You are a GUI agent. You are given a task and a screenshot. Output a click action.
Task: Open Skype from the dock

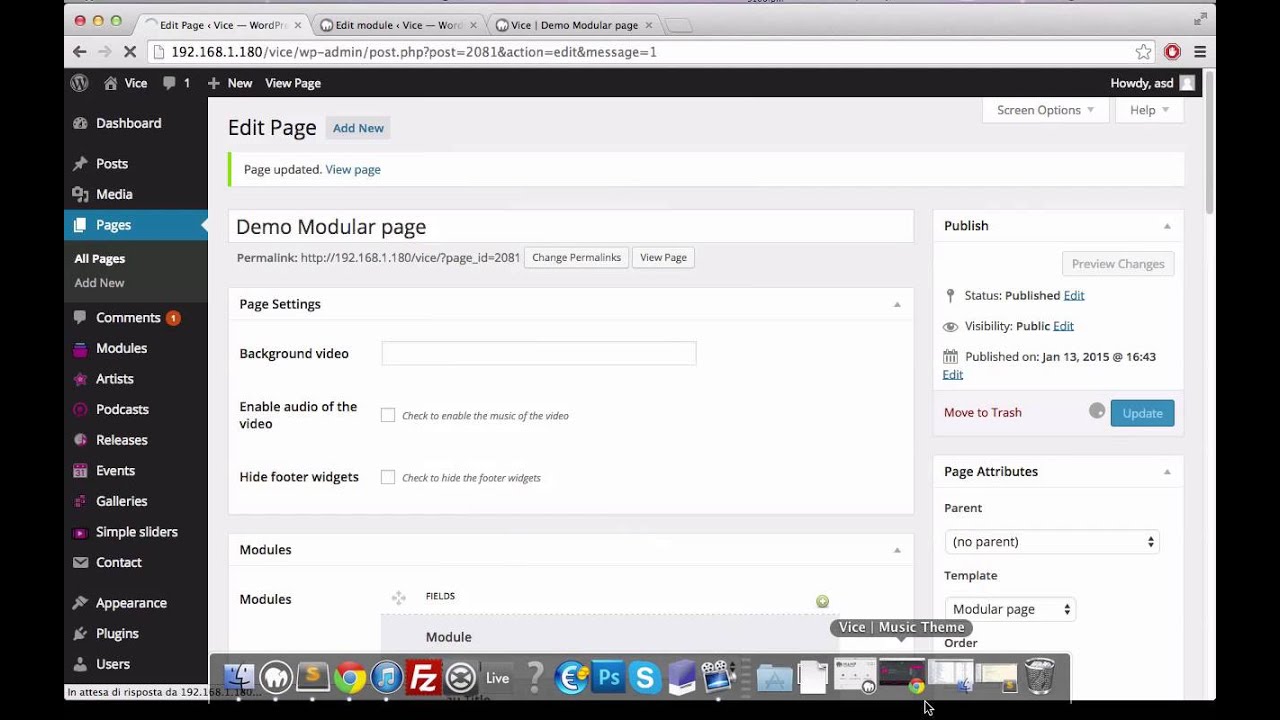coord(645,678)
